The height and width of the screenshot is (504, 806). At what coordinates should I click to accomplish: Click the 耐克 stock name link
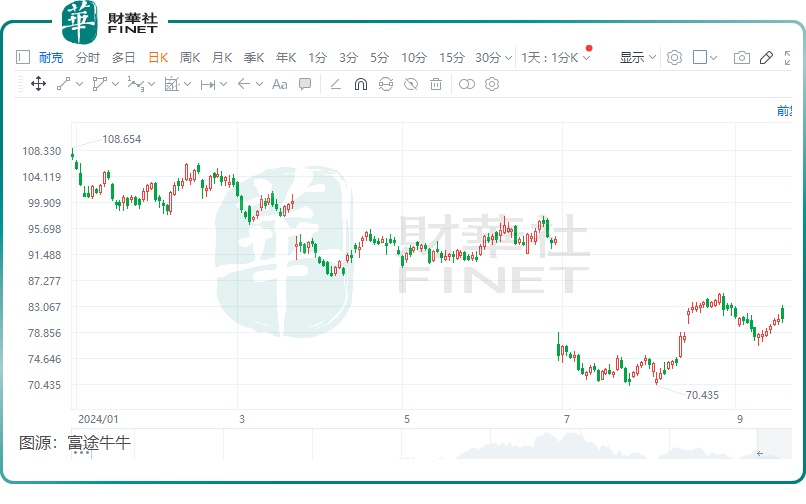[51, 58]
